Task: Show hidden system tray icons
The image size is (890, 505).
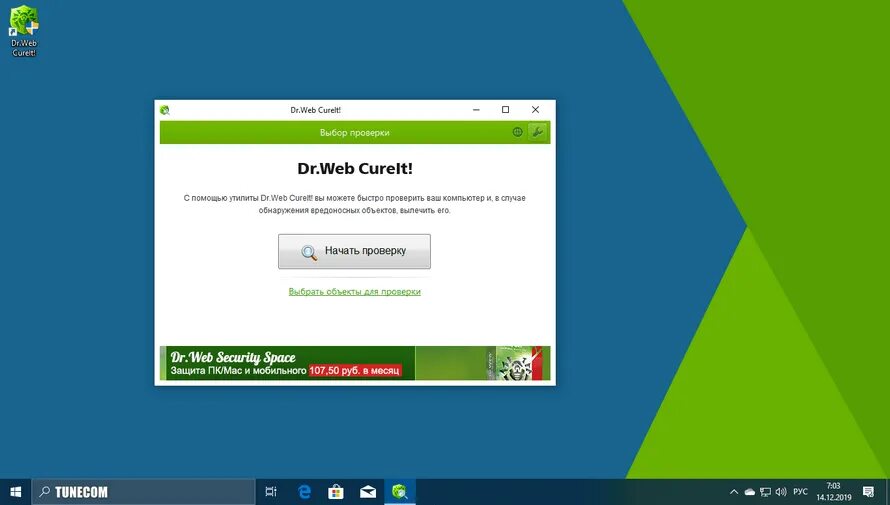Action: 733,492
